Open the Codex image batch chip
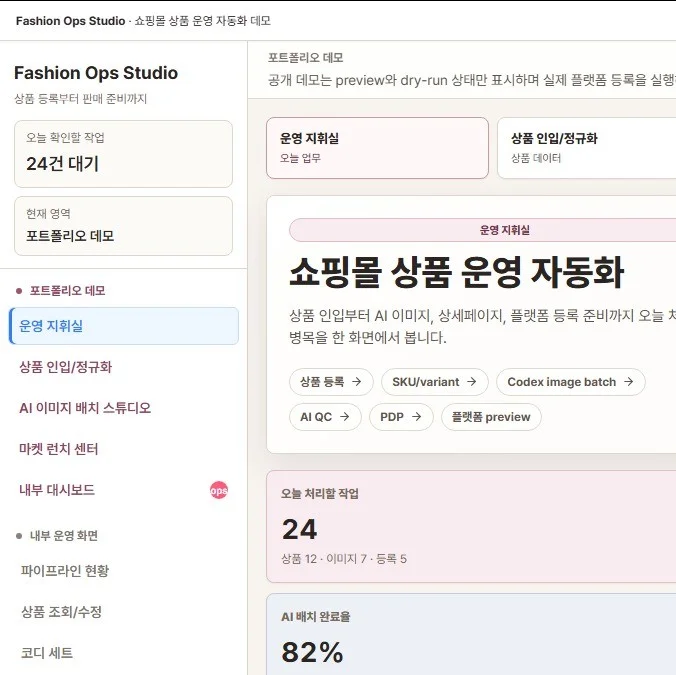 (570, 382)
